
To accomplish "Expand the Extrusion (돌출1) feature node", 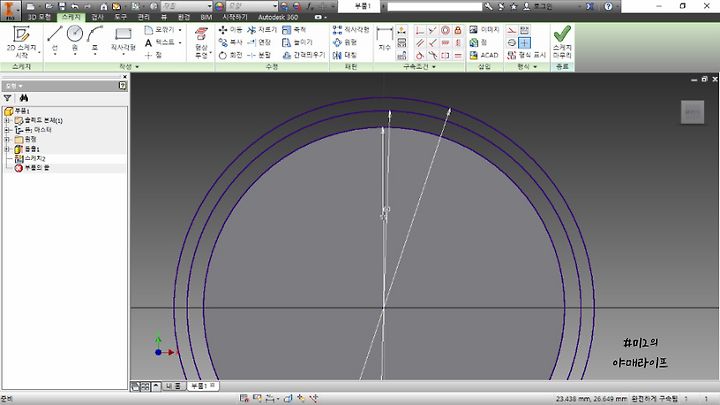I will (x=7, y=149).
